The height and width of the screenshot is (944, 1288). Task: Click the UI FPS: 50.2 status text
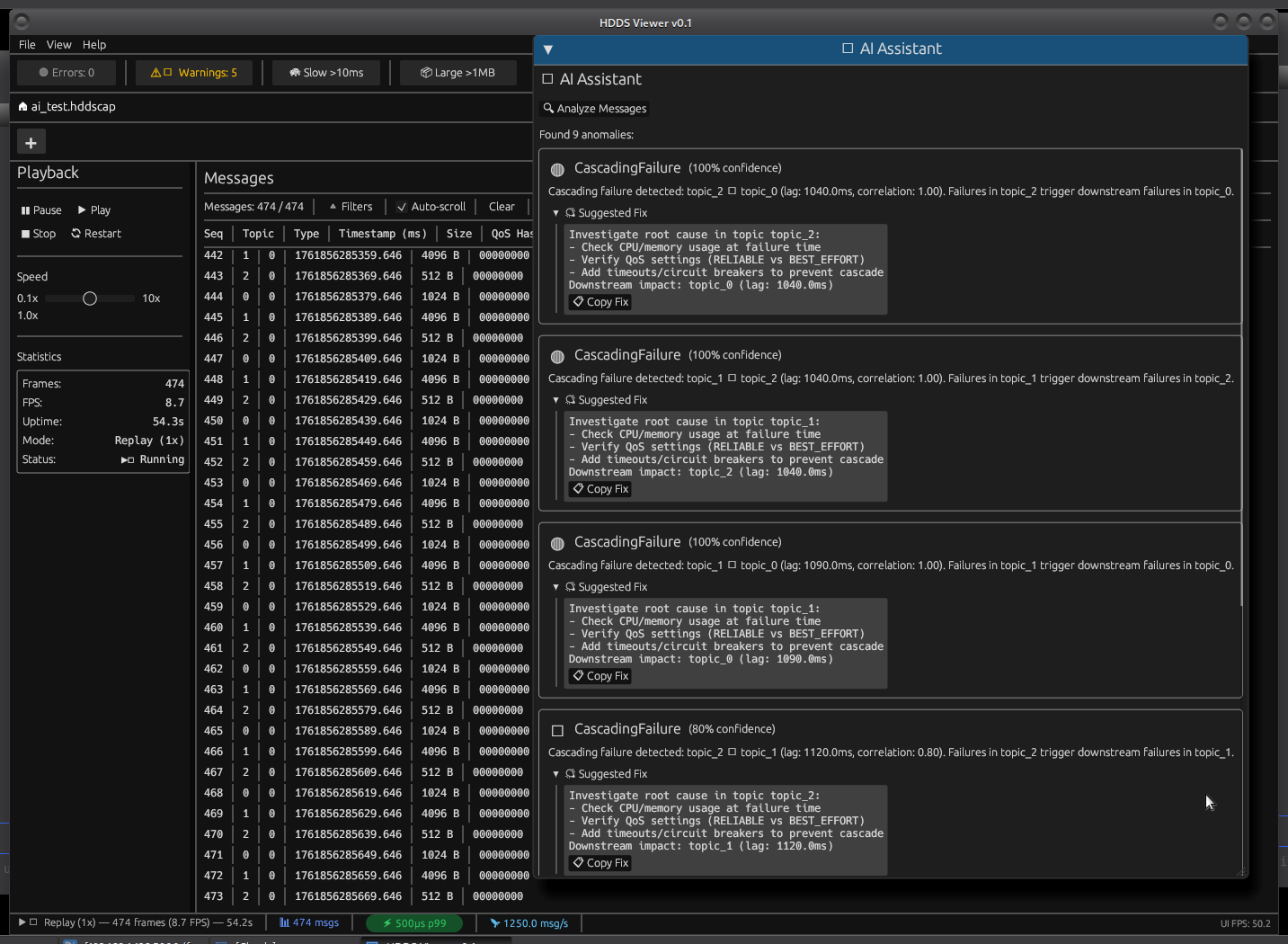[x=1245, y=923]
